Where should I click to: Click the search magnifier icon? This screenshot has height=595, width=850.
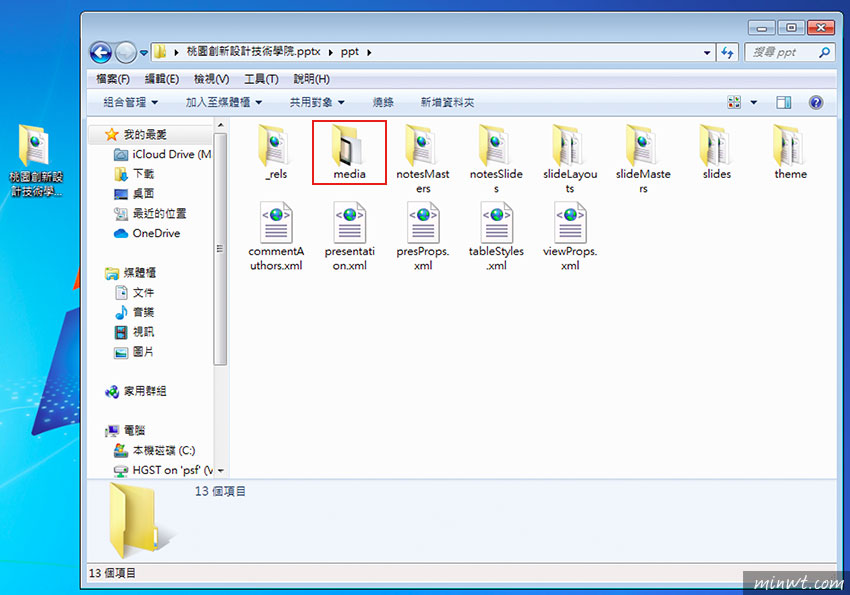coord(824,53)
